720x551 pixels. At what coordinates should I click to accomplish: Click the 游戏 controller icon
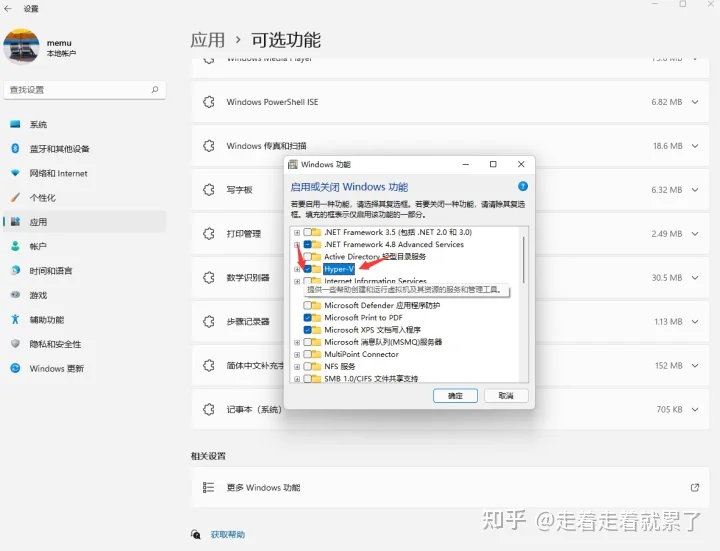pos(15,295)
